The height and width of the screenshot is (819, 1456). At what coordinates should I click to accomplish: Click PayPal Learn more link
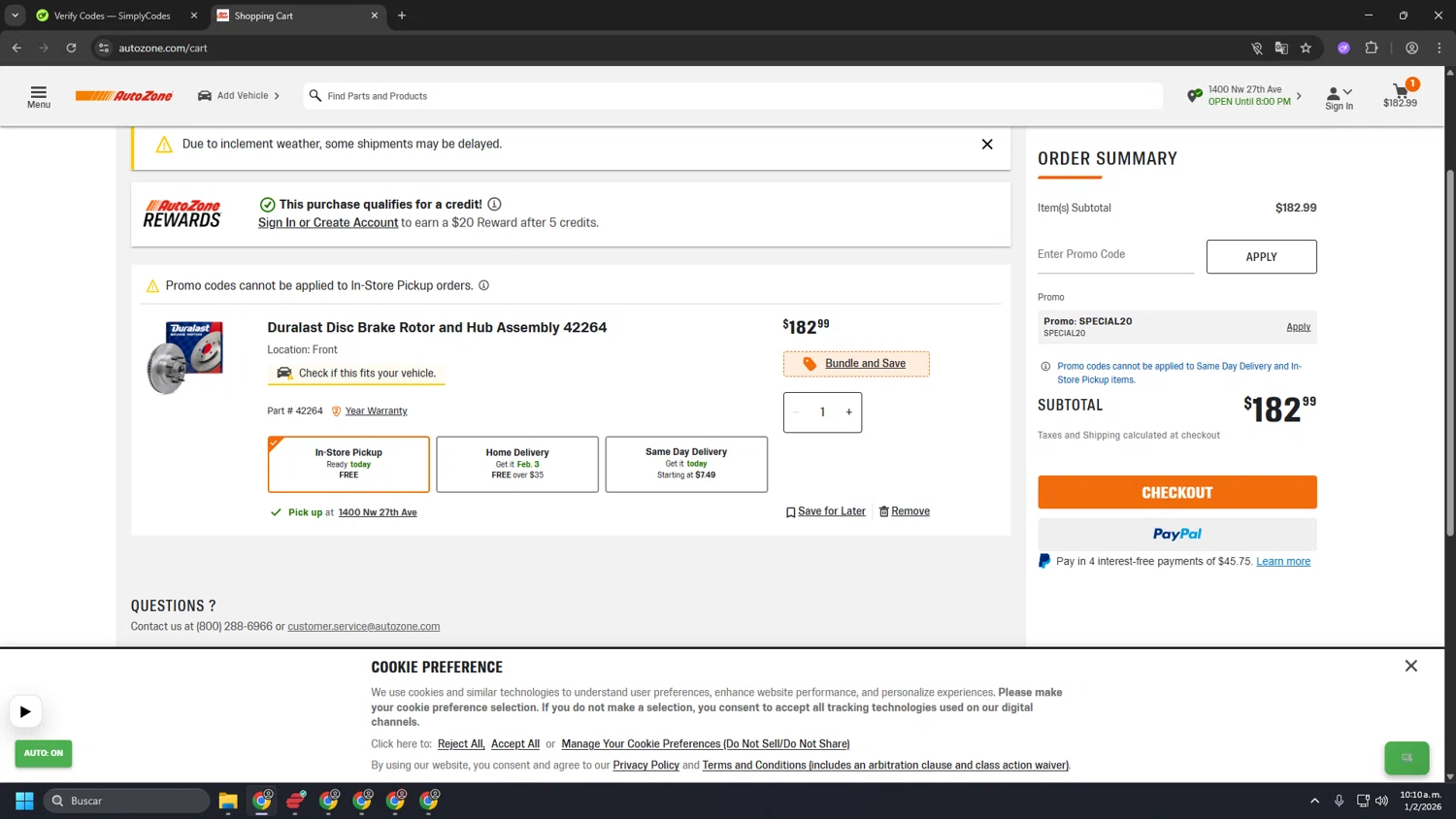point(1283,561)
